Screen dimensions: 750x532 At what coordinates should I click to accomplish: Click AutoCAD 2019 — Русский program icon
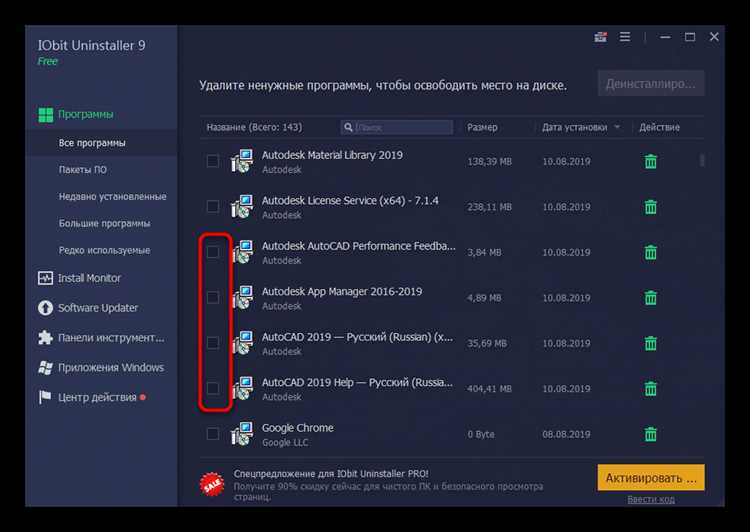pos(242,343)
